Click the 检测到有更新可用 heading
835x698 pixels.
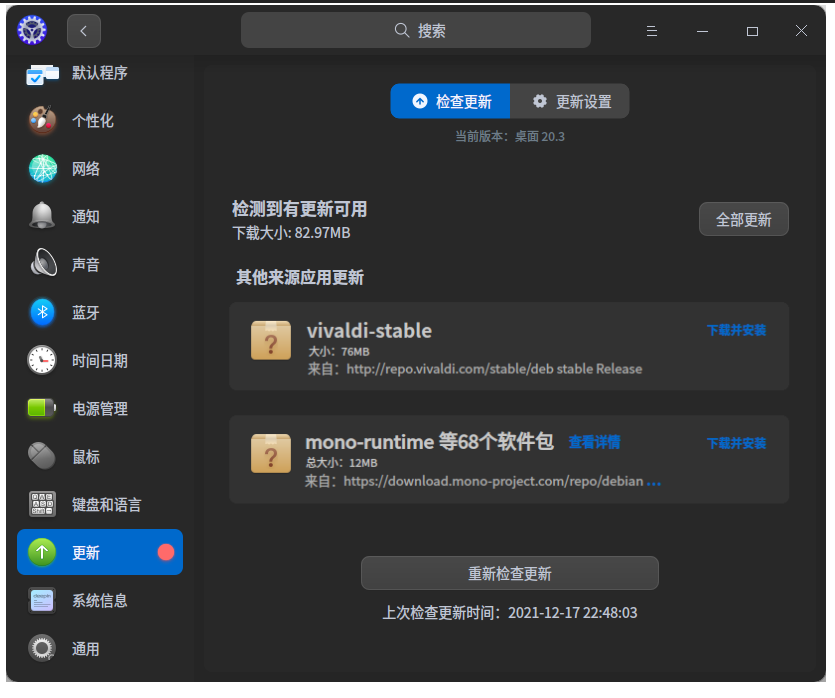(x=299, y=209)
